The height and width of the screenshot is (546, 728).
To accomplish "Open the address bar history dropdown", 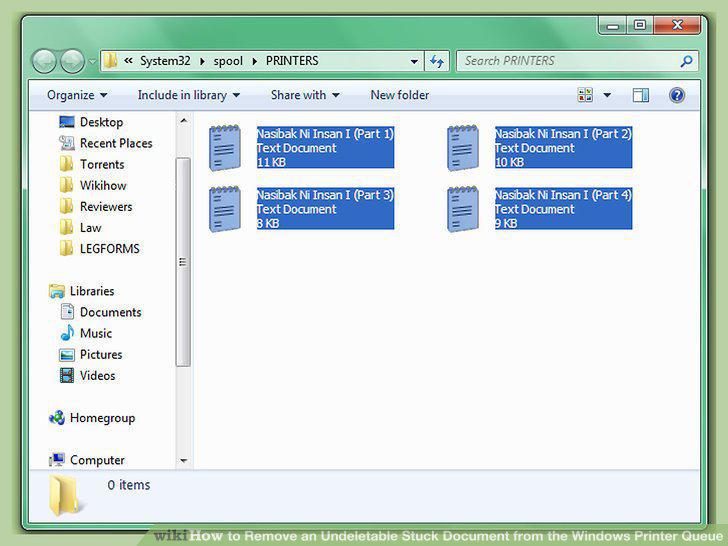I will 414,61.
